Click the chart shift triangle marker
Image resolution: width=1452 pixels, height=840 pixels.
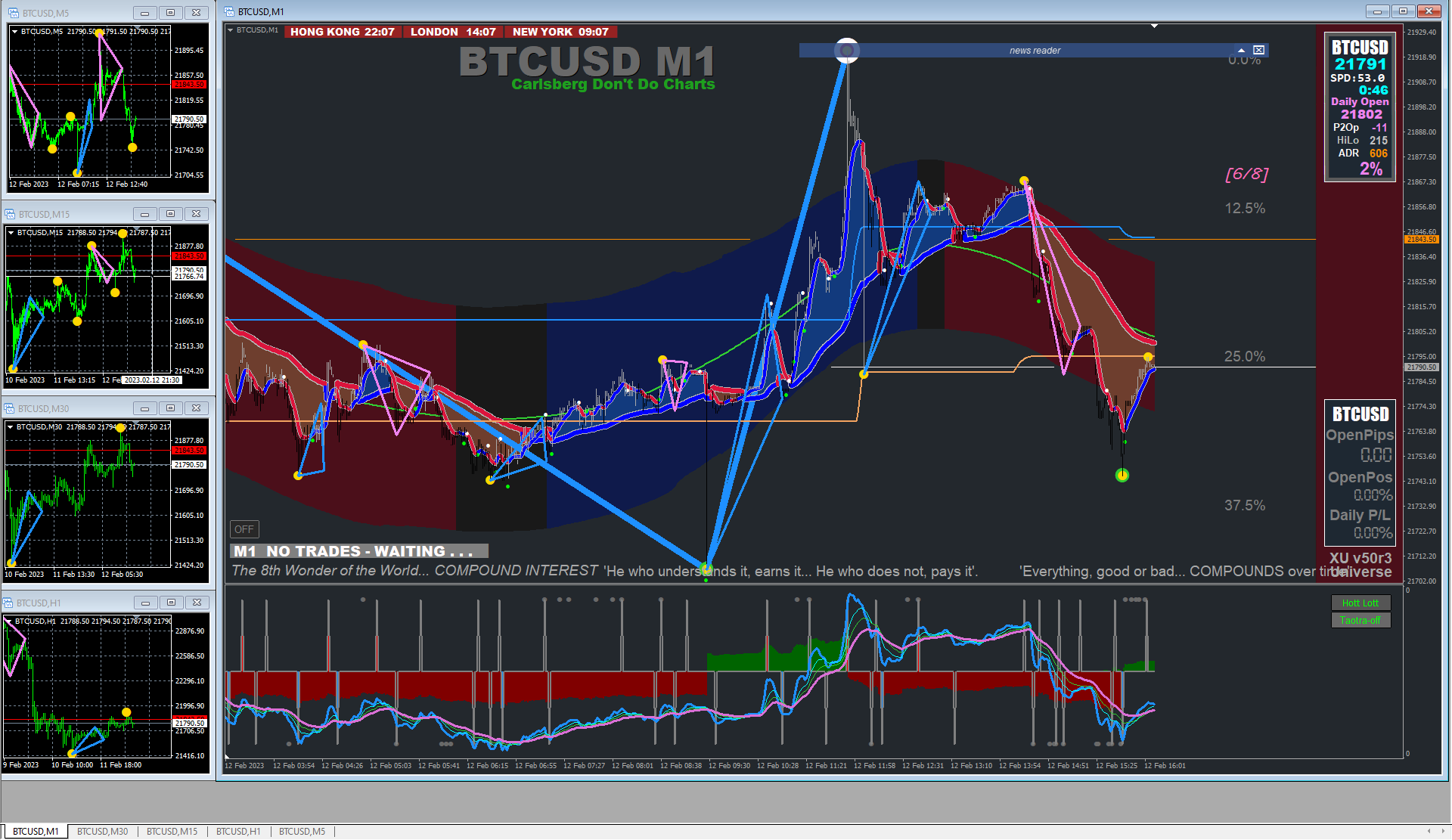tap(1154, 26)
